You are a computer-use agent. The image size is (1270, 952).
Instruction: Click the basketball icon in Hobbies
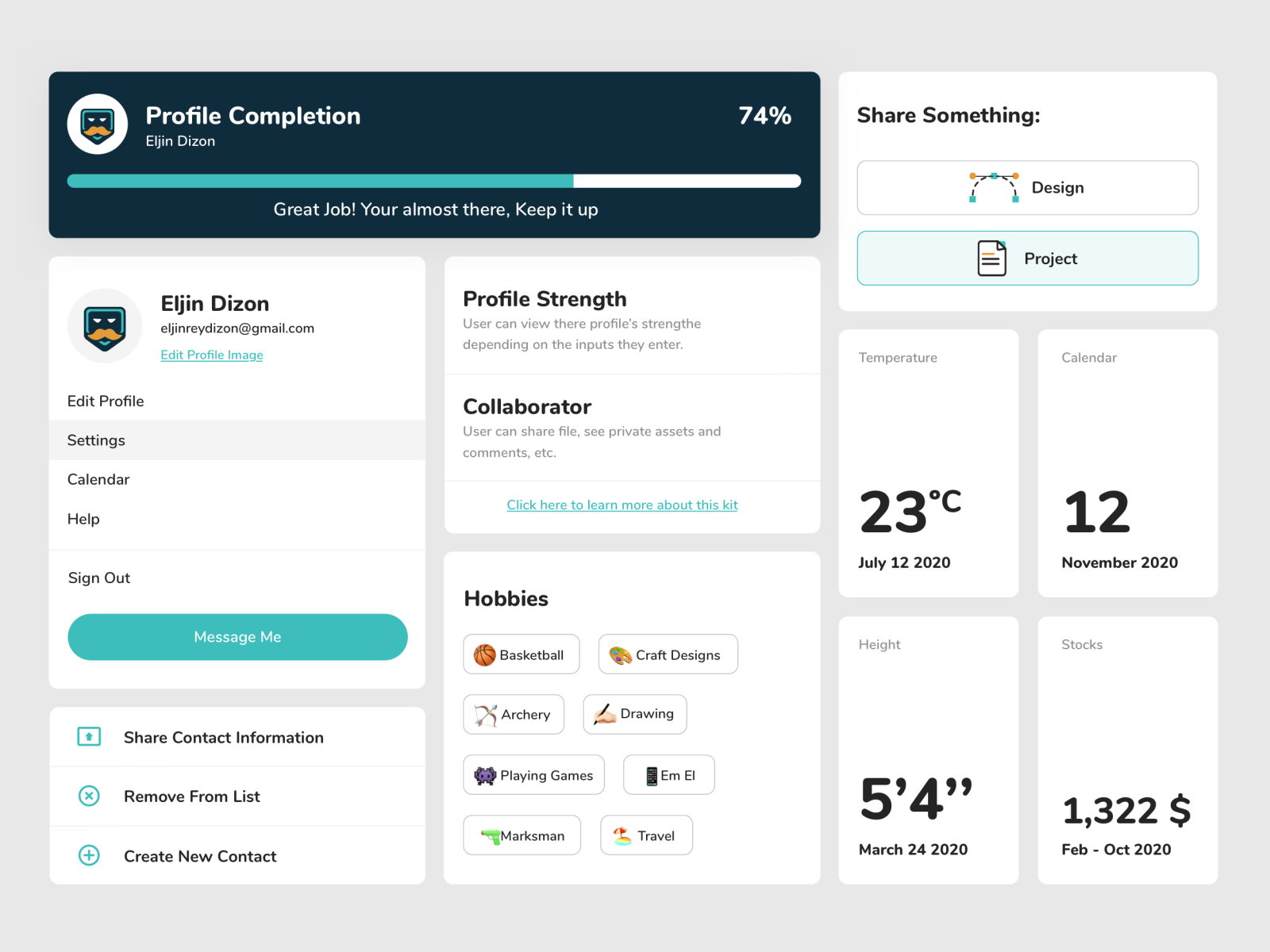[x=486, y=654]
